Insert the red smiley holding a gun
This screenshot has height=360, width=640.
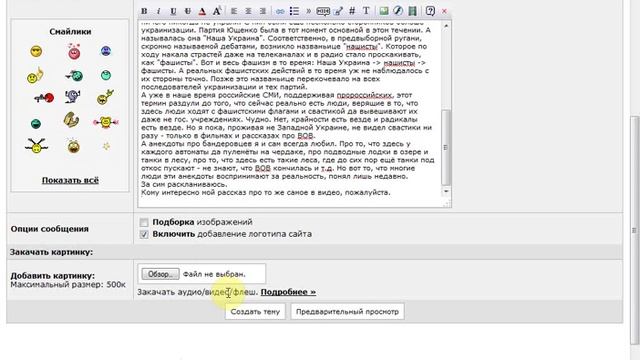[44, 98]
